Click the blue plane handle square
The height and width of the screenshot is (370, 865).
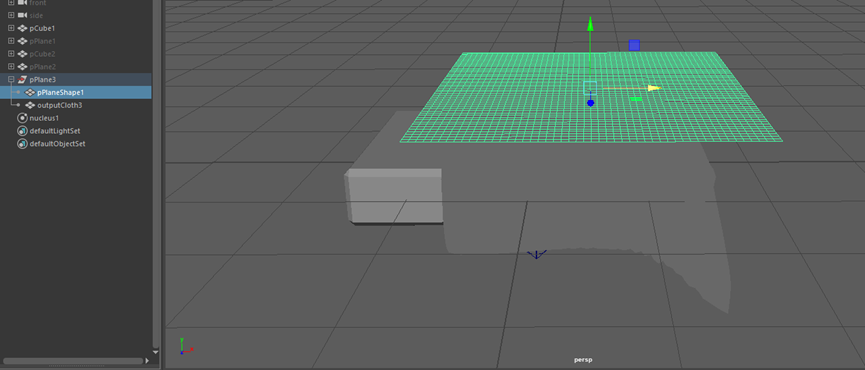pos(634,45)
